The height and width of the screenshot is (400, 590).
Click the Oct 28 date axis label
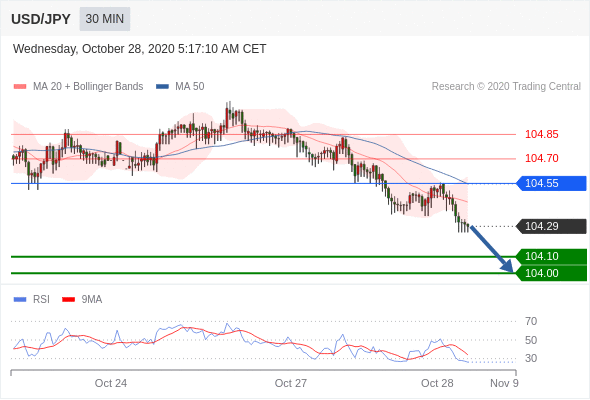coord(437,383)
